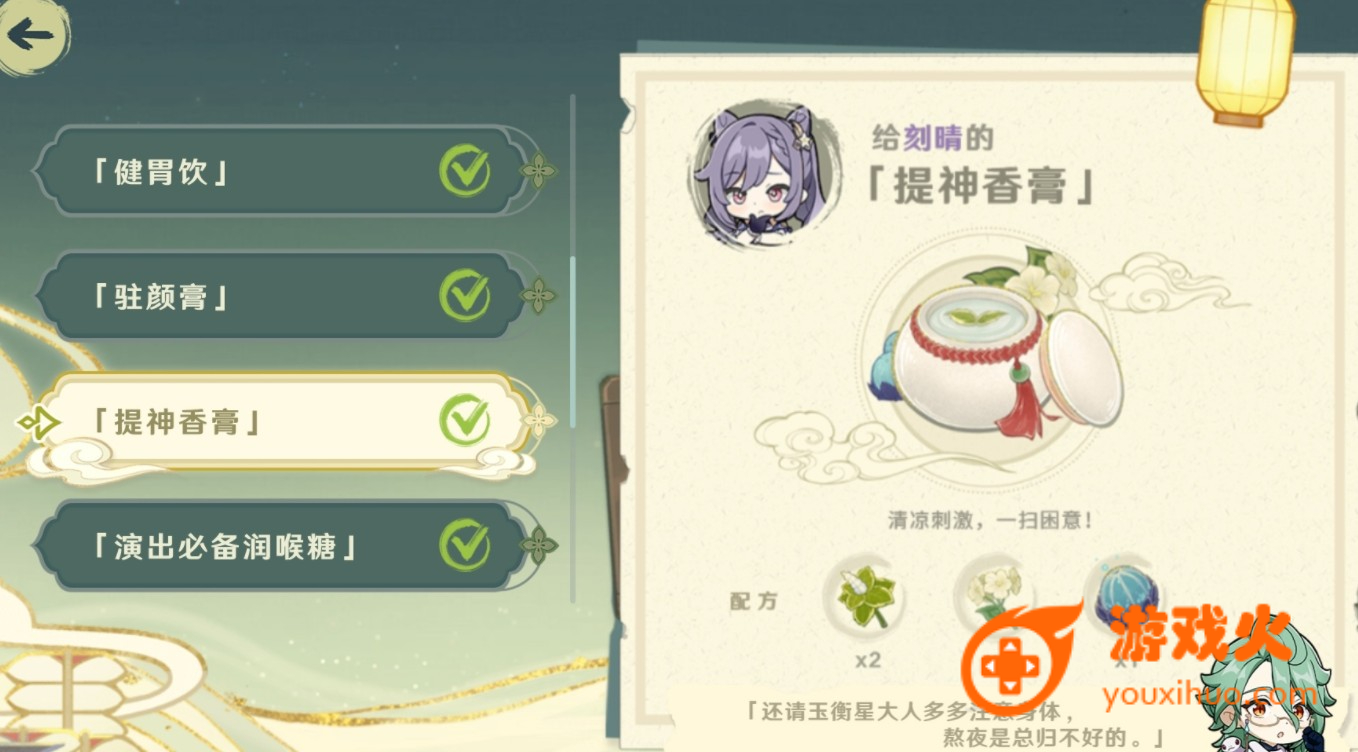Click the 刻晴 name link in header
This screenshot has height=752, width=1358.
click(x=931, y=139)
